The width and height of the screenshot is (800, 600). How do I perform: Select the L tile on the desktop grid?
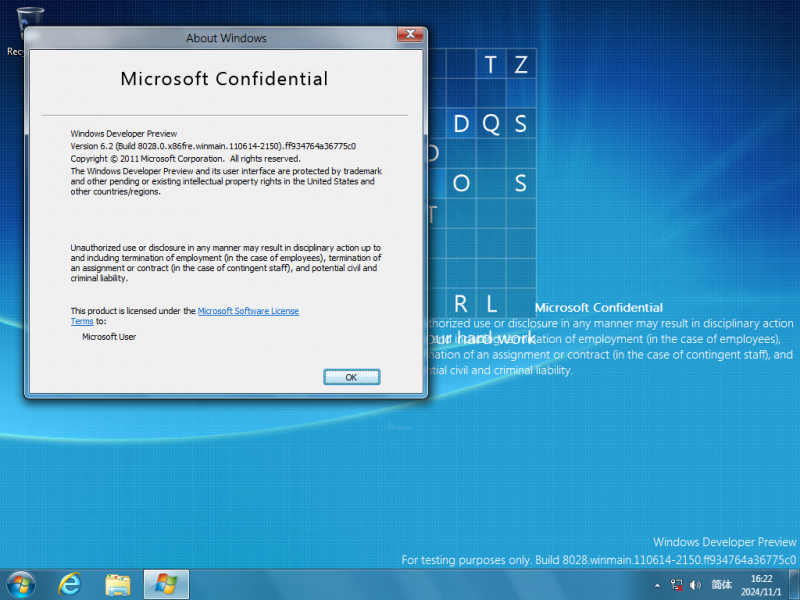coord(491,304)
